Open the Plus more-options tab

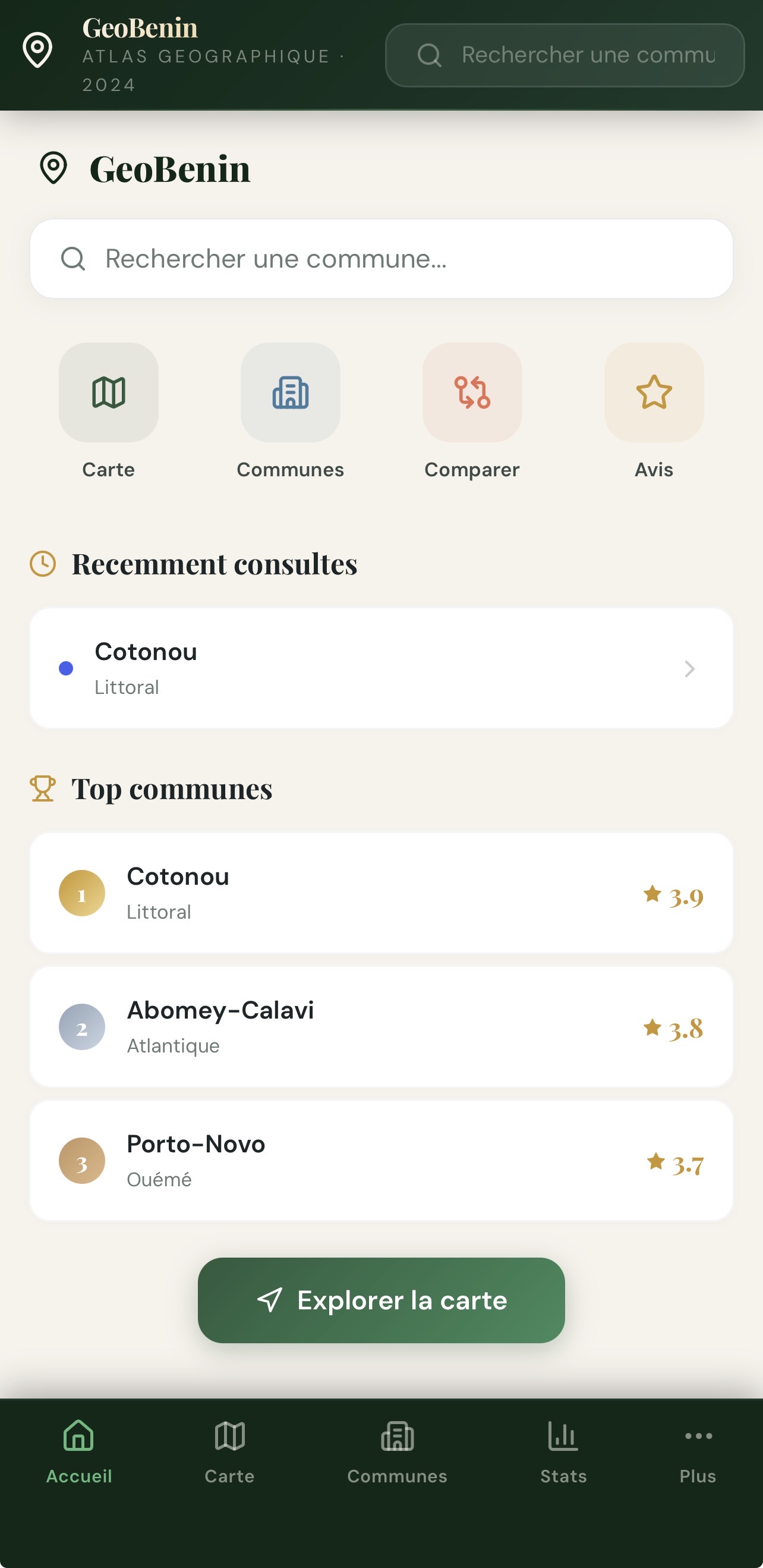pos(698,1451)
